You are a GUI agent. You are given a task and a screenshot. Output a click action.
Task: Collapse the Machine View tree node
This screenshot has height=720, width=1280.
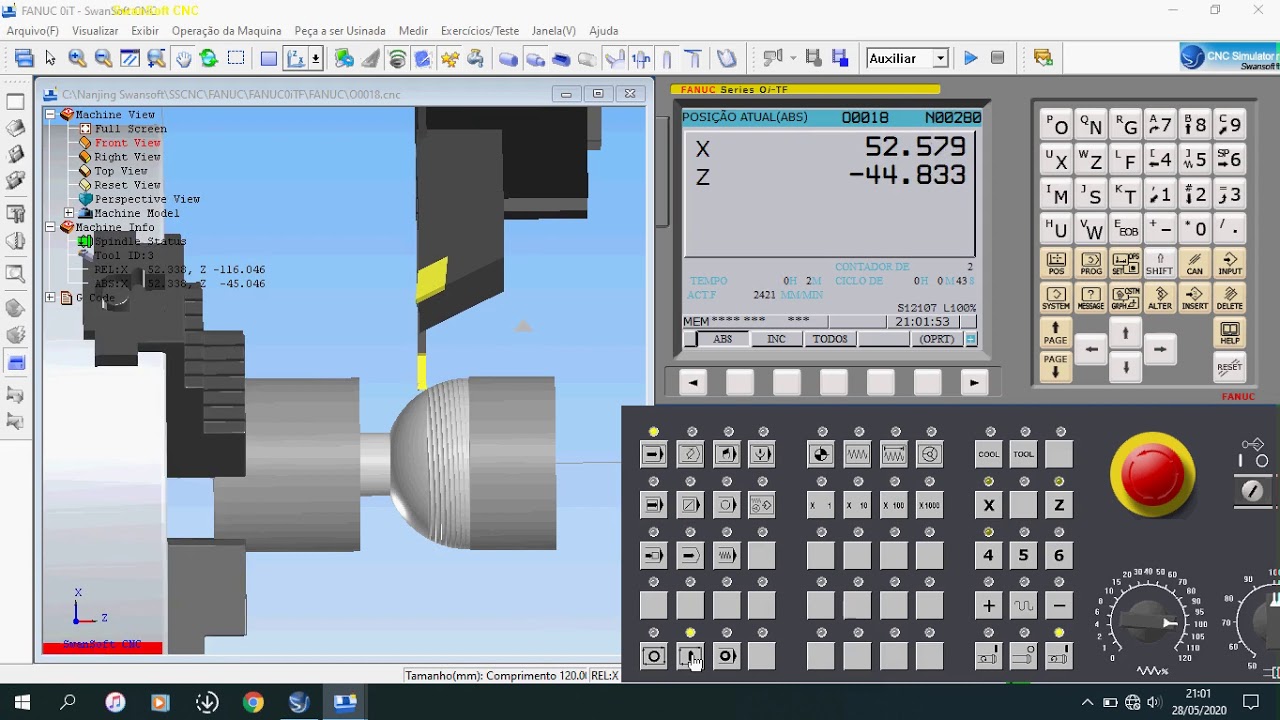51,115
